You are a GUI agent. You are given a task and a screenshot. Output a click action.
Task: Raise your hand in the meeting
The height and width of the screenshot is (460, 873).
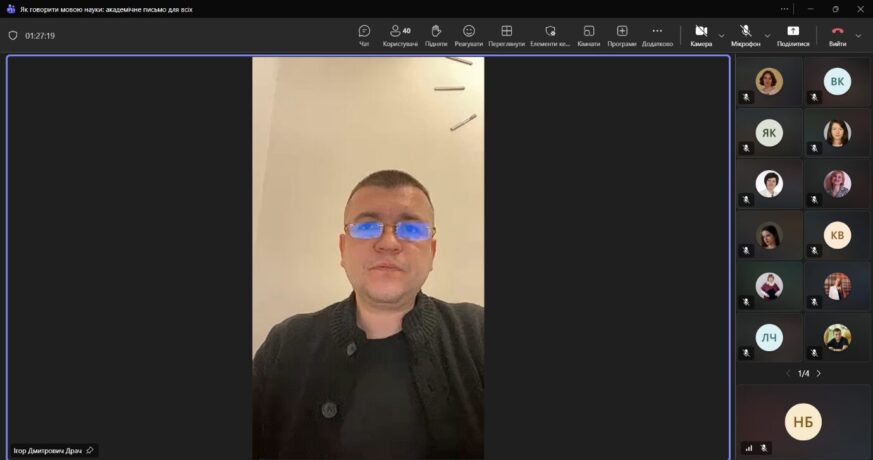click(436, 35)
